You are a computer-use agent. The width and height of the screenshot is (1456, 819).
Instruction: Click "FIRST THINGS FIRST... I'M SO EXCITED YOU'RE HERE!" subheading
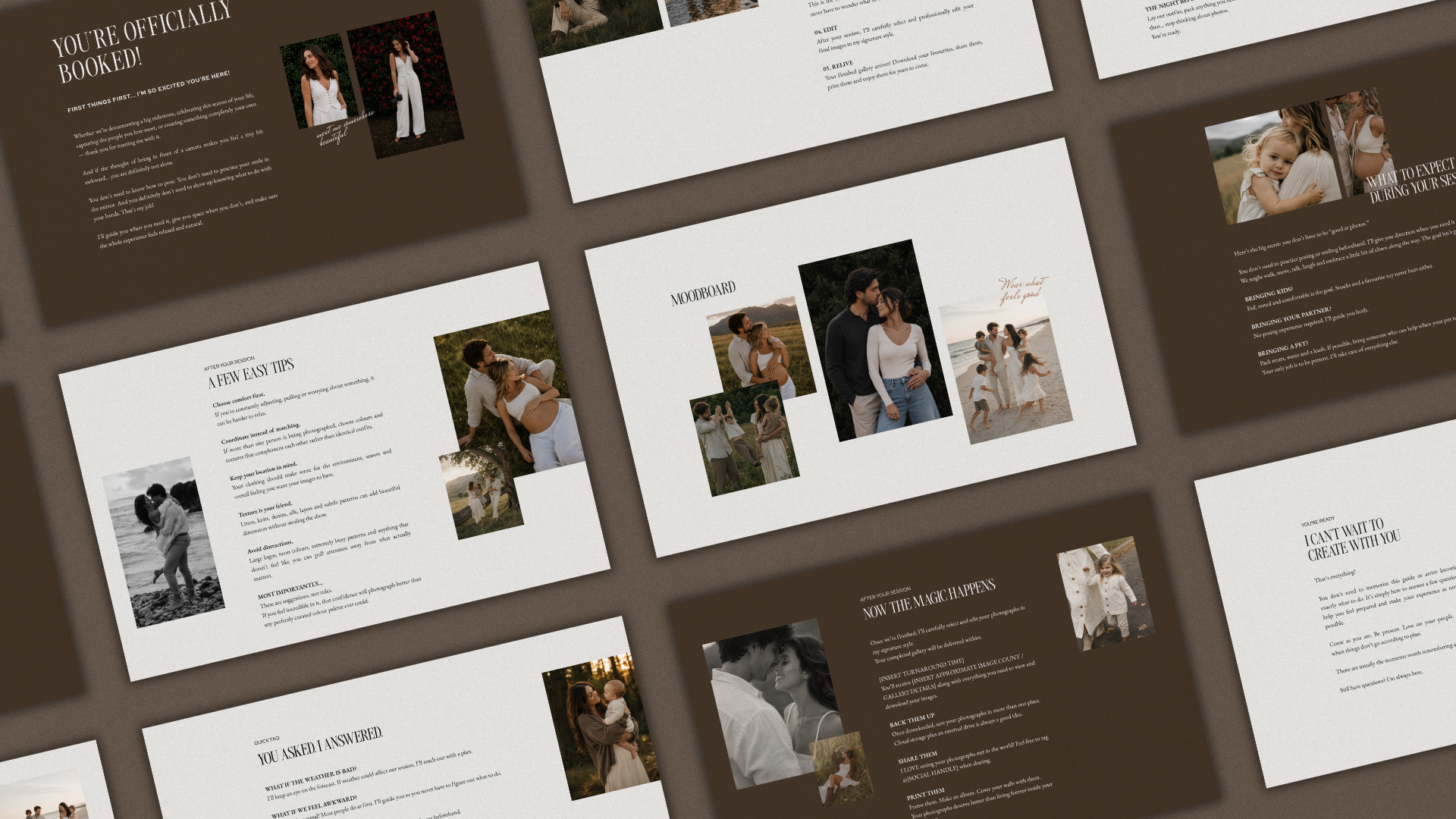[x=149, y=92]
